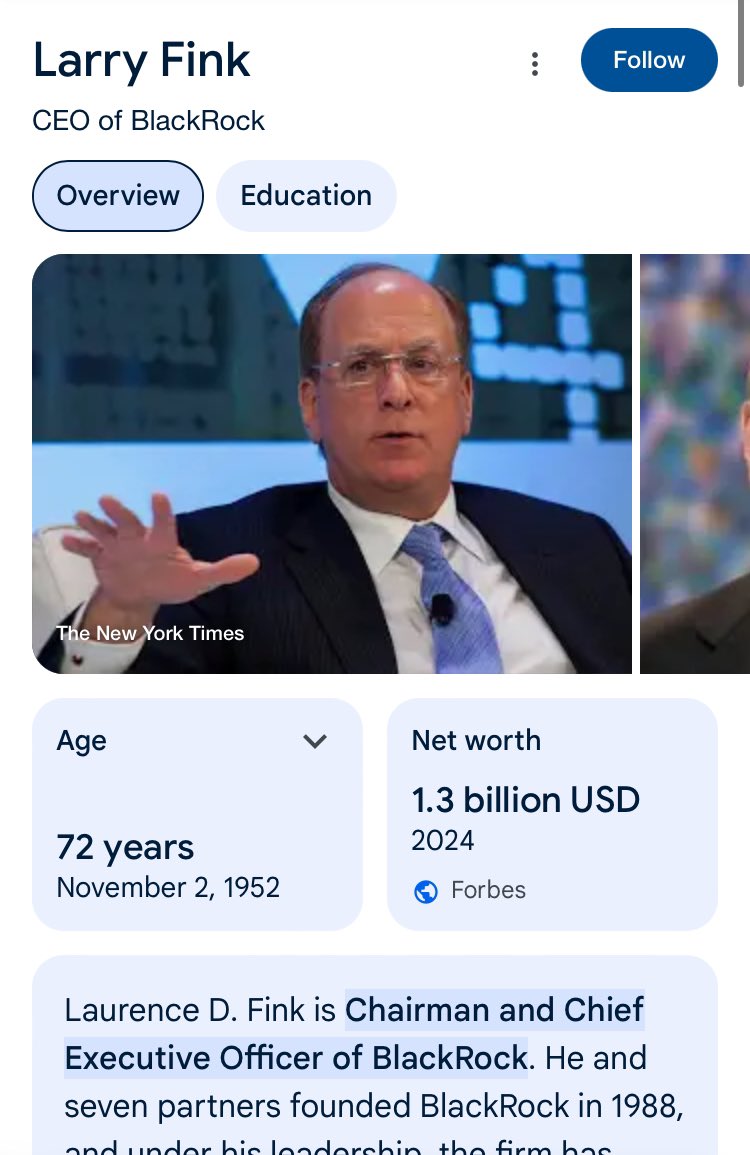View the second partially visible photo
Image resolution: width=750 pixels, height=1155 pixels.
pyautogui.click(x=695, y=463)
